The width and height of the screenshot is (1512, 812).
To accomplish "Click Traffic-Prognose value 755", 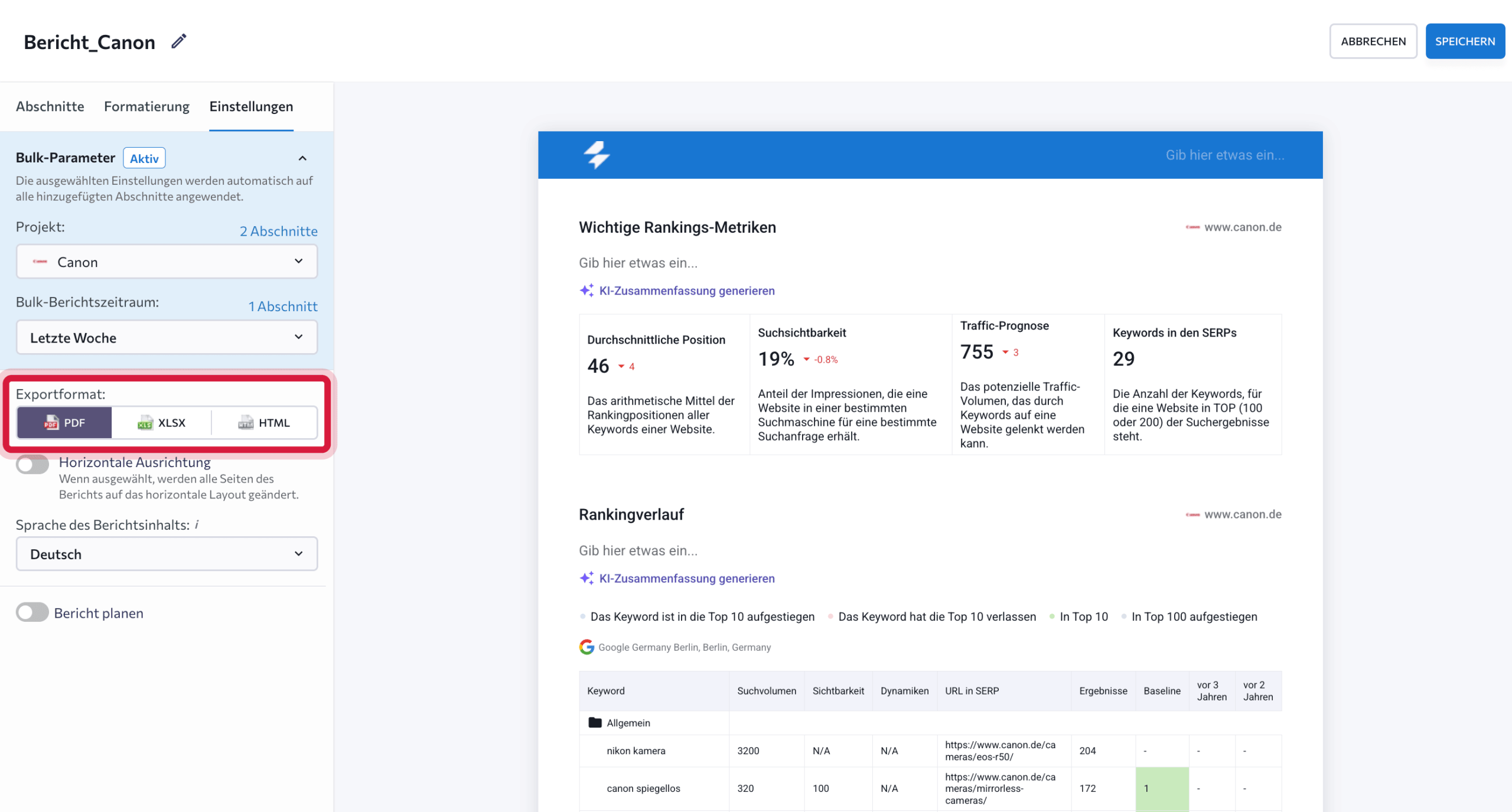I will [977, 352].
